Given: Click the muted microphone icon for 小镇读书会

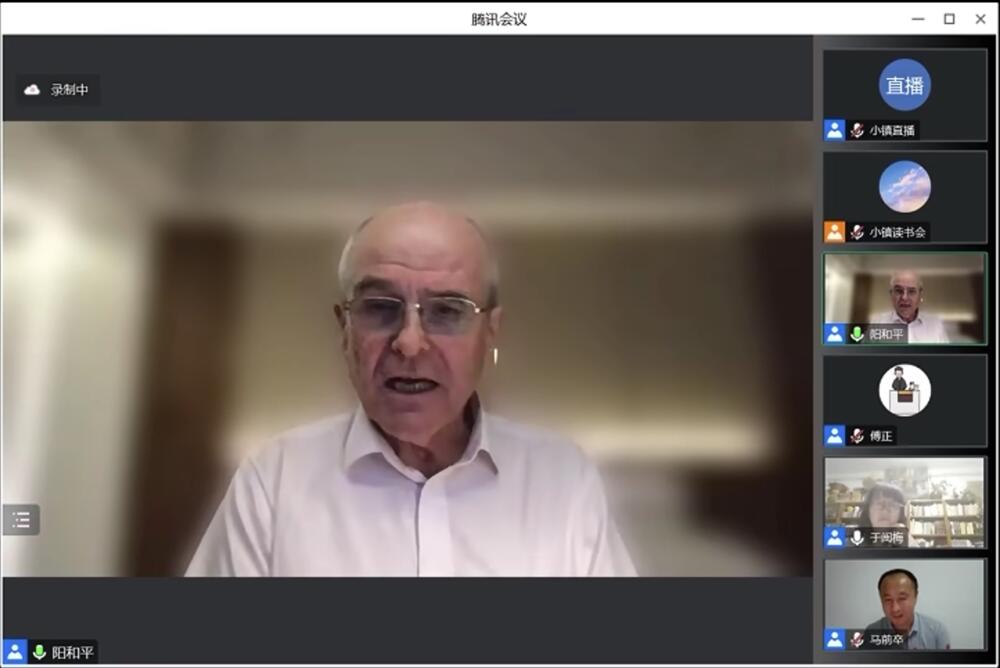Looking at the screenshot, I should point(857,232).
